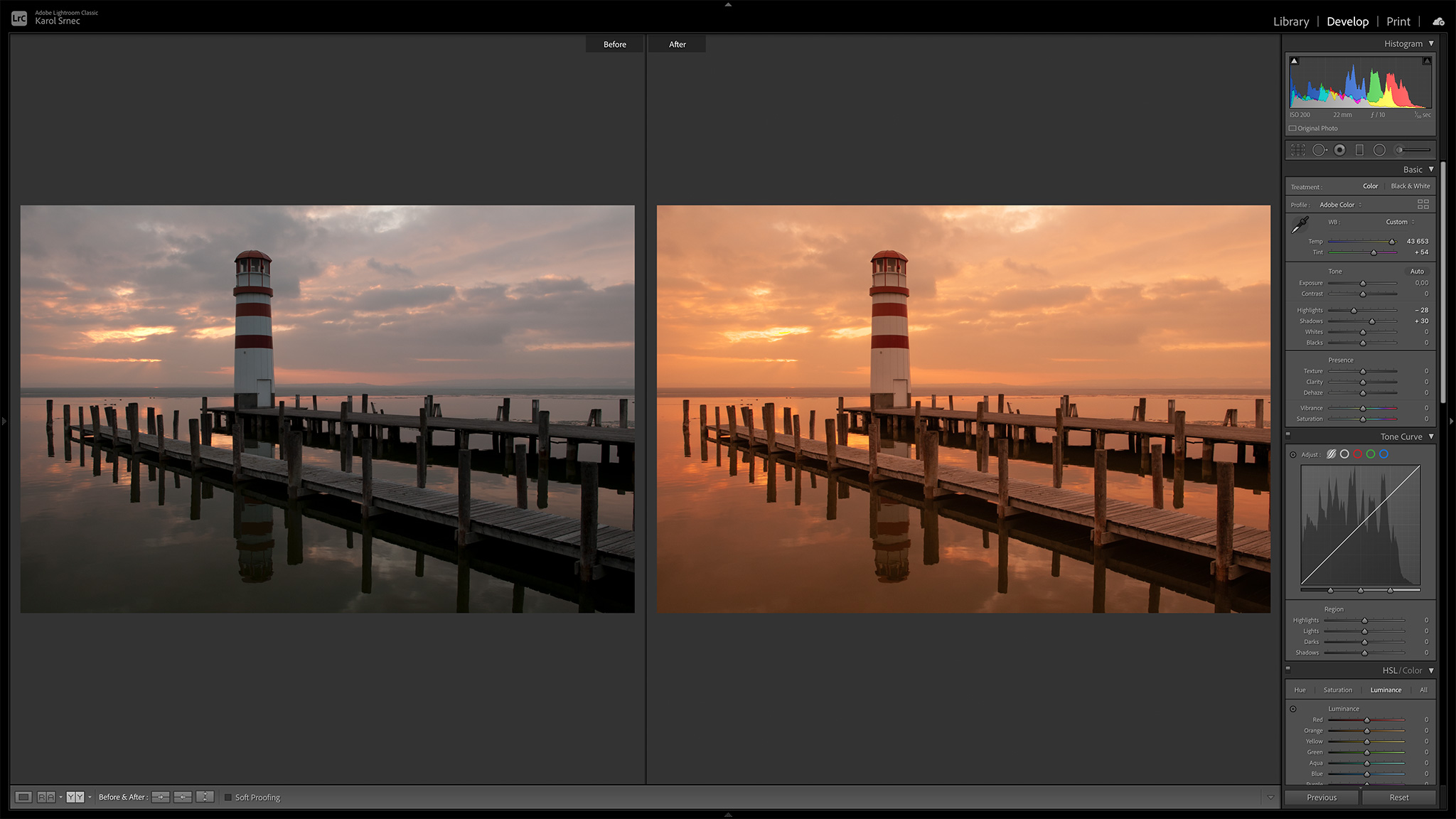Viewport: 1456px width, 819px height.
Task: Click the Lightroom Classic Lrc logo
Action: point(19,18)
